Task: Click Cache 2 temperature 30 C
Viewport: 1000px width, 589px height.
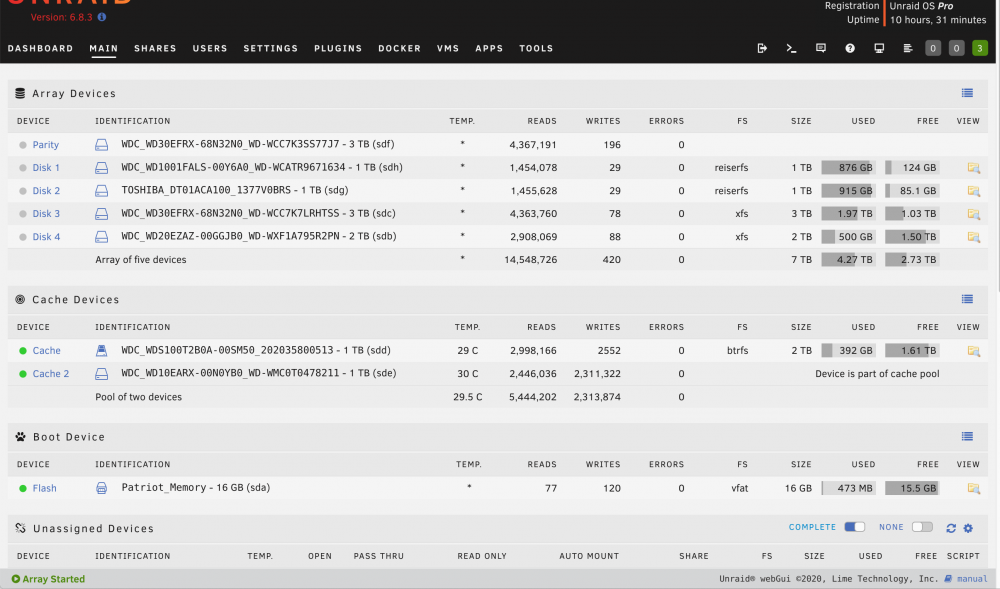Action: [x=467, y=374]
